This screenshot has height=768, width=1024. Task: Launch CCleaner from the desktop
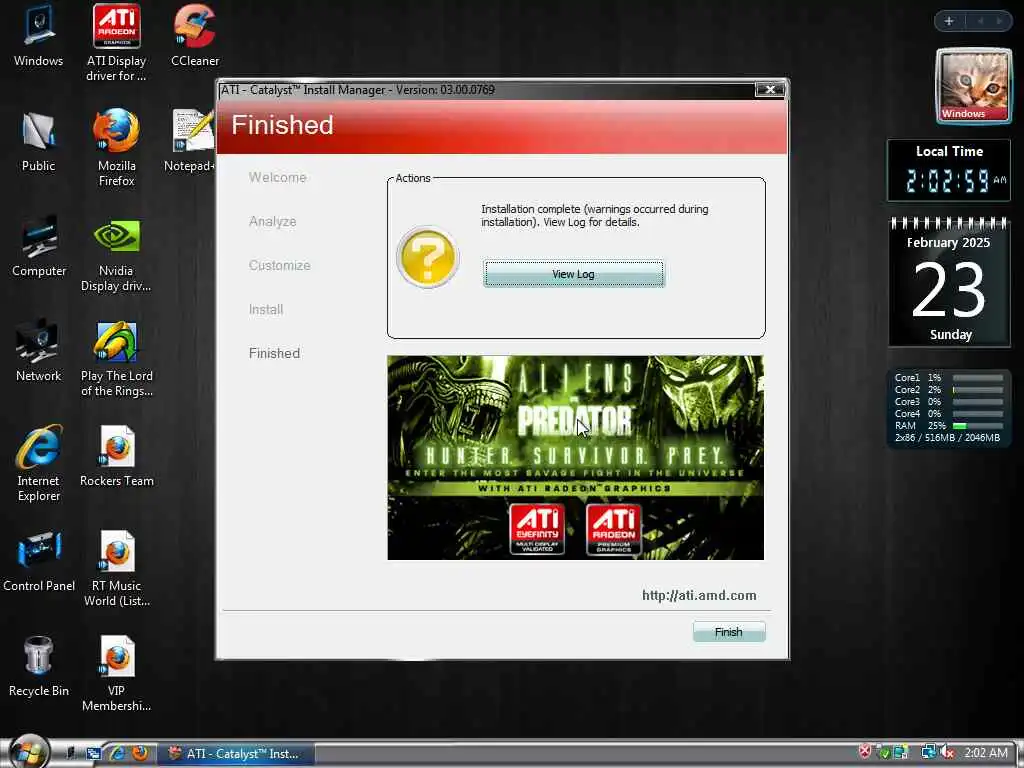point(195,36)
